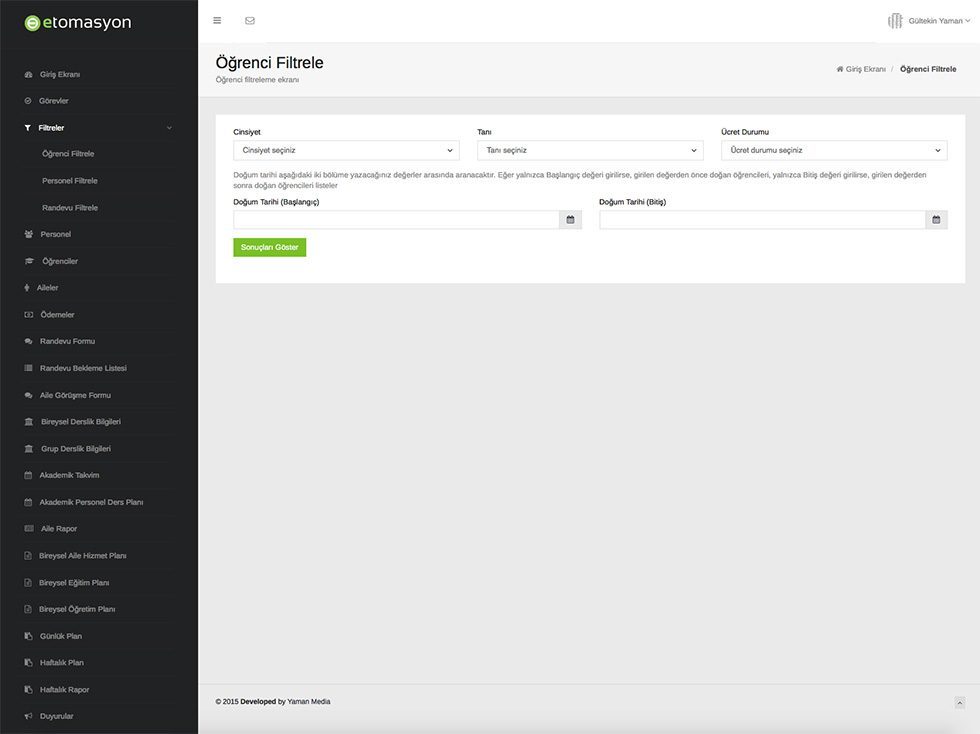The image size is (980, 734).
Task: Follow the Giriş Ekranı breadcrumb link
Action: (x=866, y=69)
